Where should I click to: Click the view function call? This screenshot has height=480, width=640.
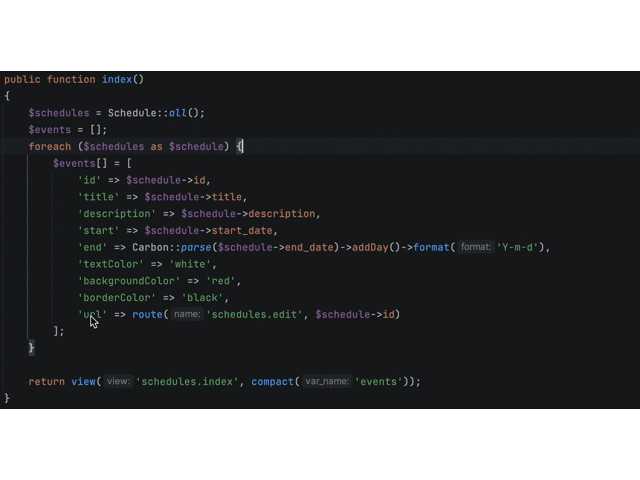pos(83,382)
